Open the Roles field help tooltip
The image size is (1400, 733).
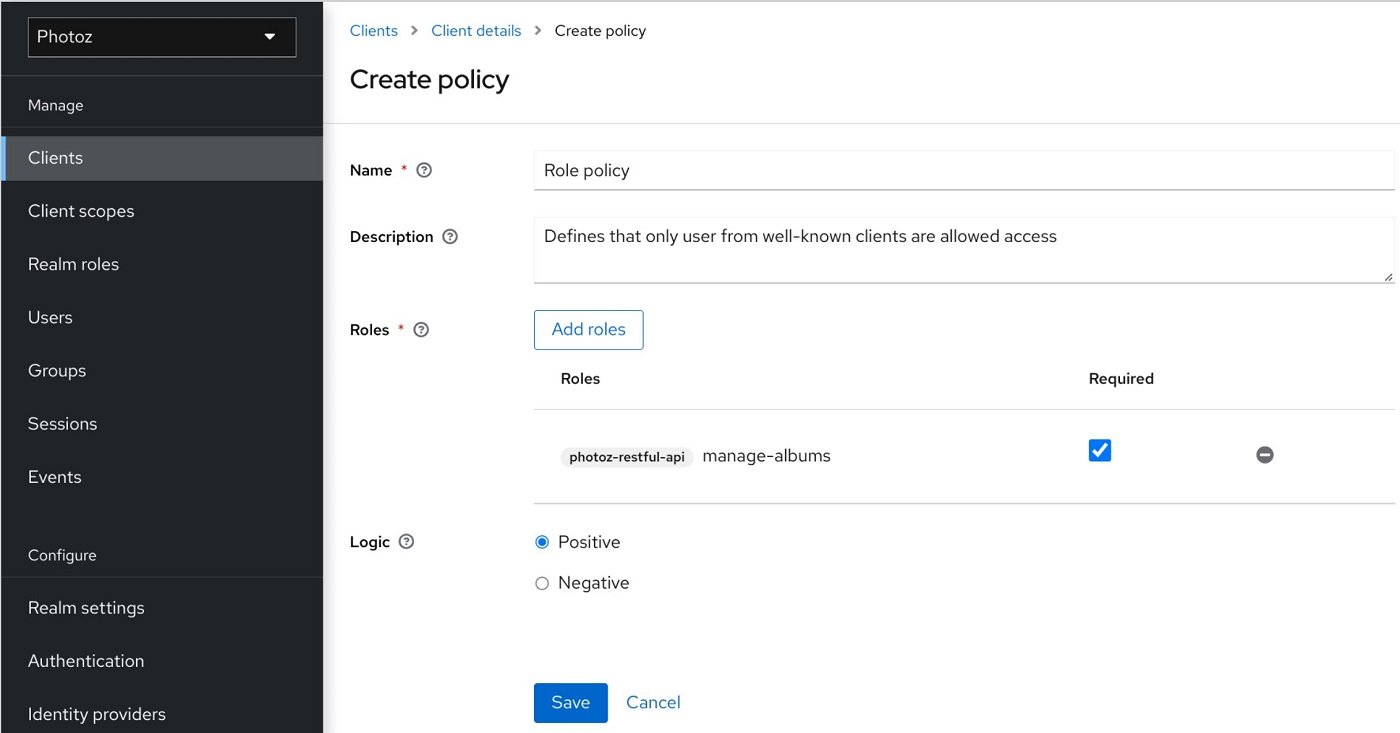click(x=420, y=329)
